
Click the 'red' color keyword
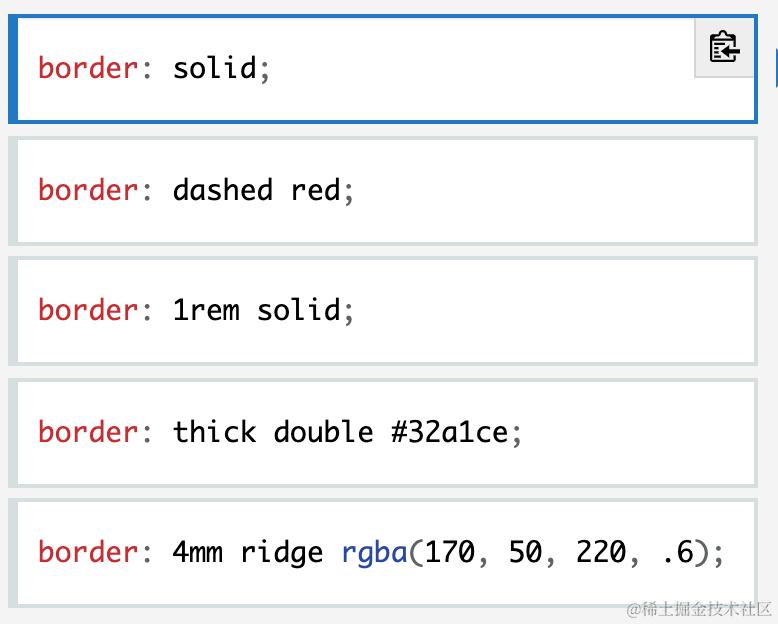(316, 190)
